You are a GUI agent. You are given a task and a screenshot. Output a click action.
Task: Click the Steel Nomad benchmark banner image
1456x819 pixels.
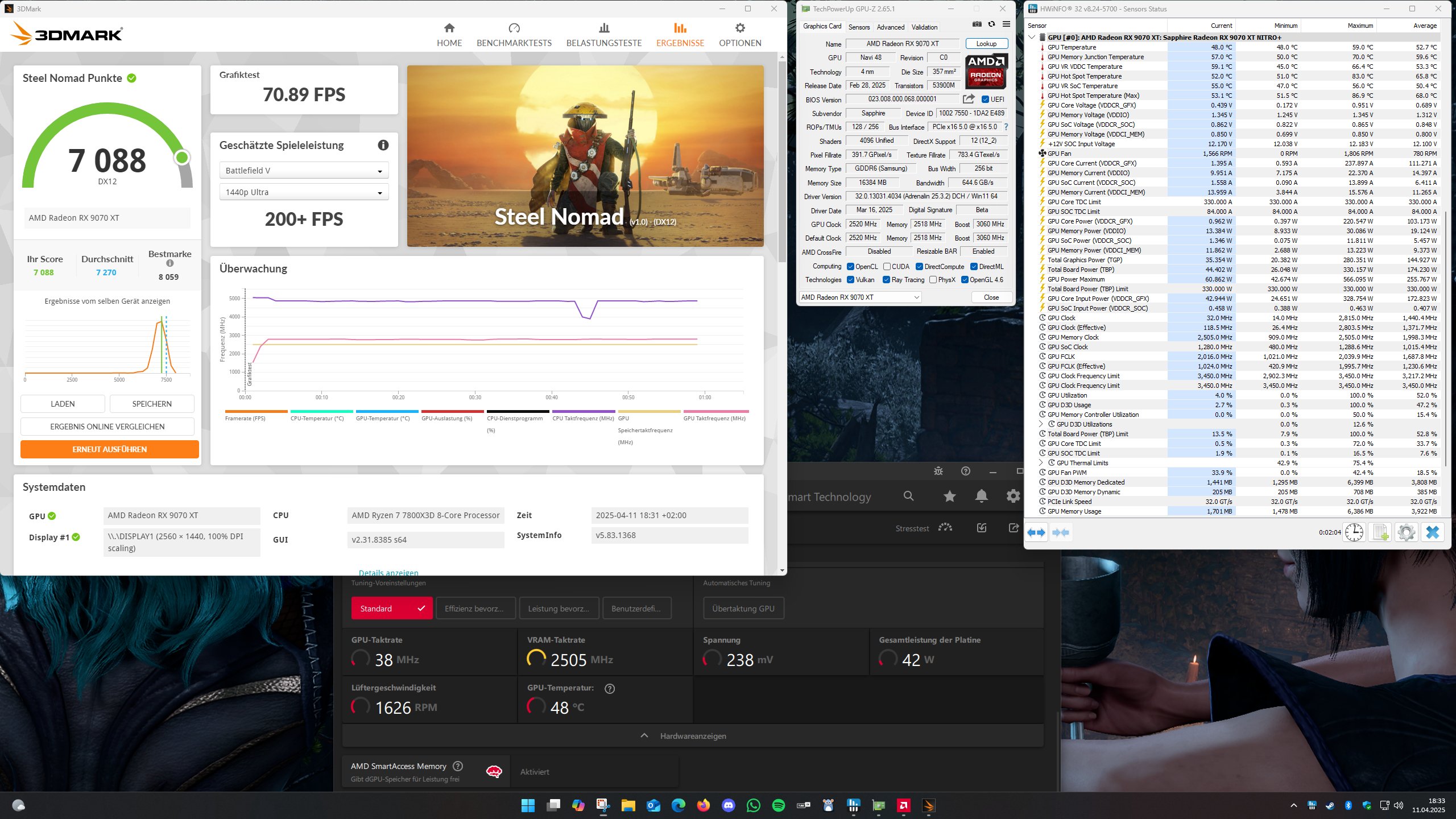(x=585, y=156)
